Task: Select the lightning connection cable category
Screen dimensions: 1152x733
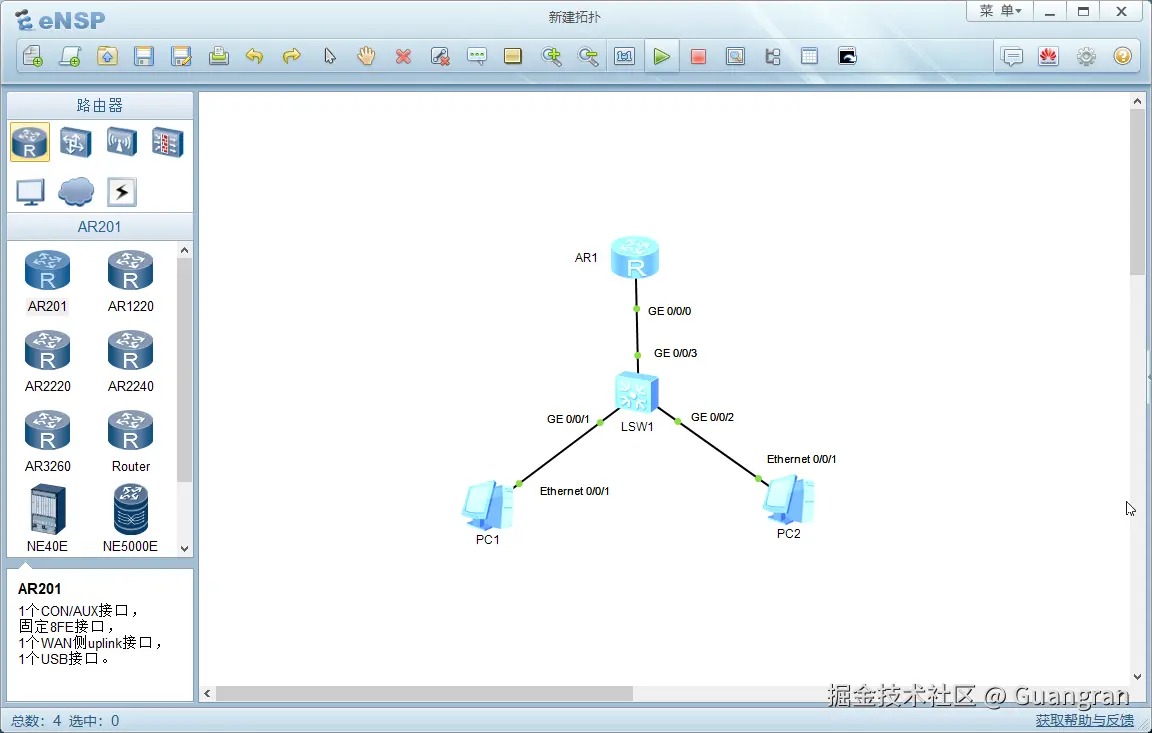Action: (121, 192)
